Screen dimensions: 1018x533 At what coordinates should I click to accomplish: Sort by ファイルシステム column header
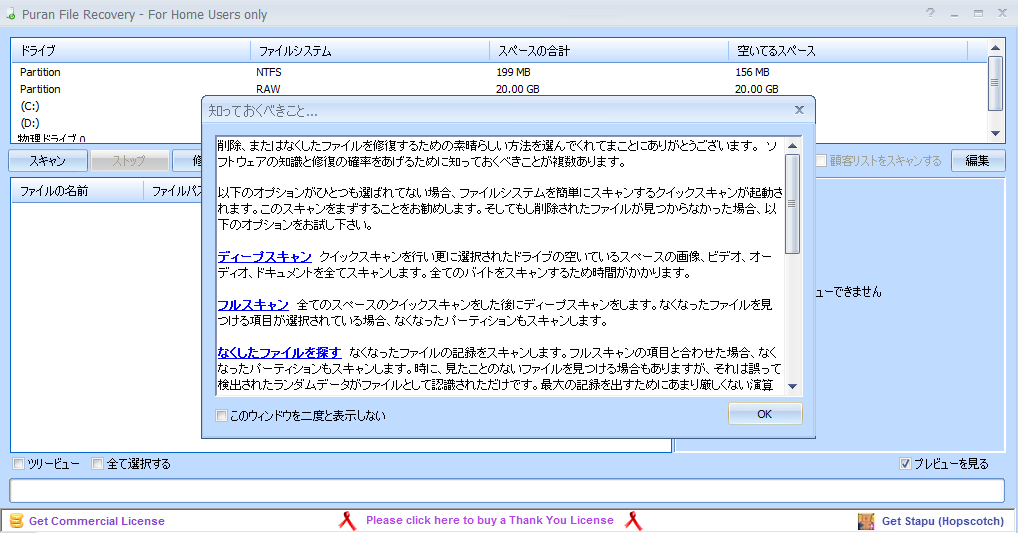pos(370,51)
